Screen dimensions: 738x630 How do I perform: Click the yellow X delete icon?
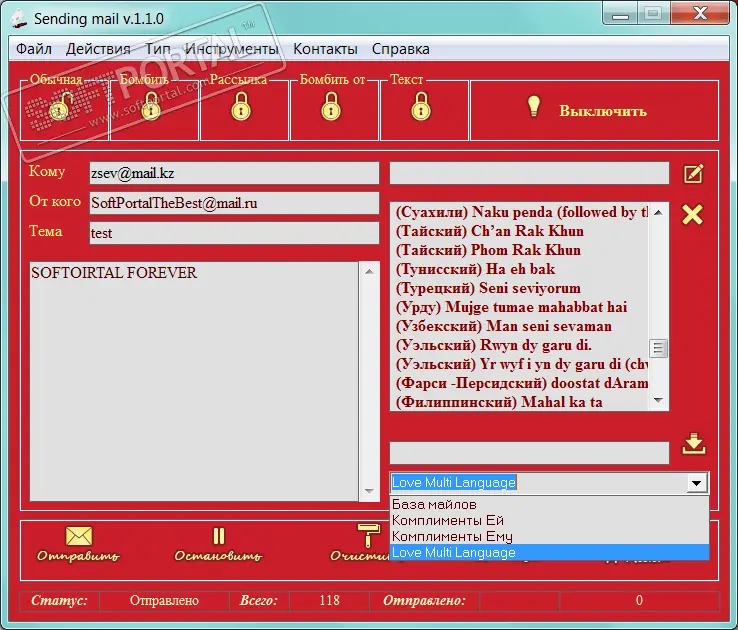[692, 214]
